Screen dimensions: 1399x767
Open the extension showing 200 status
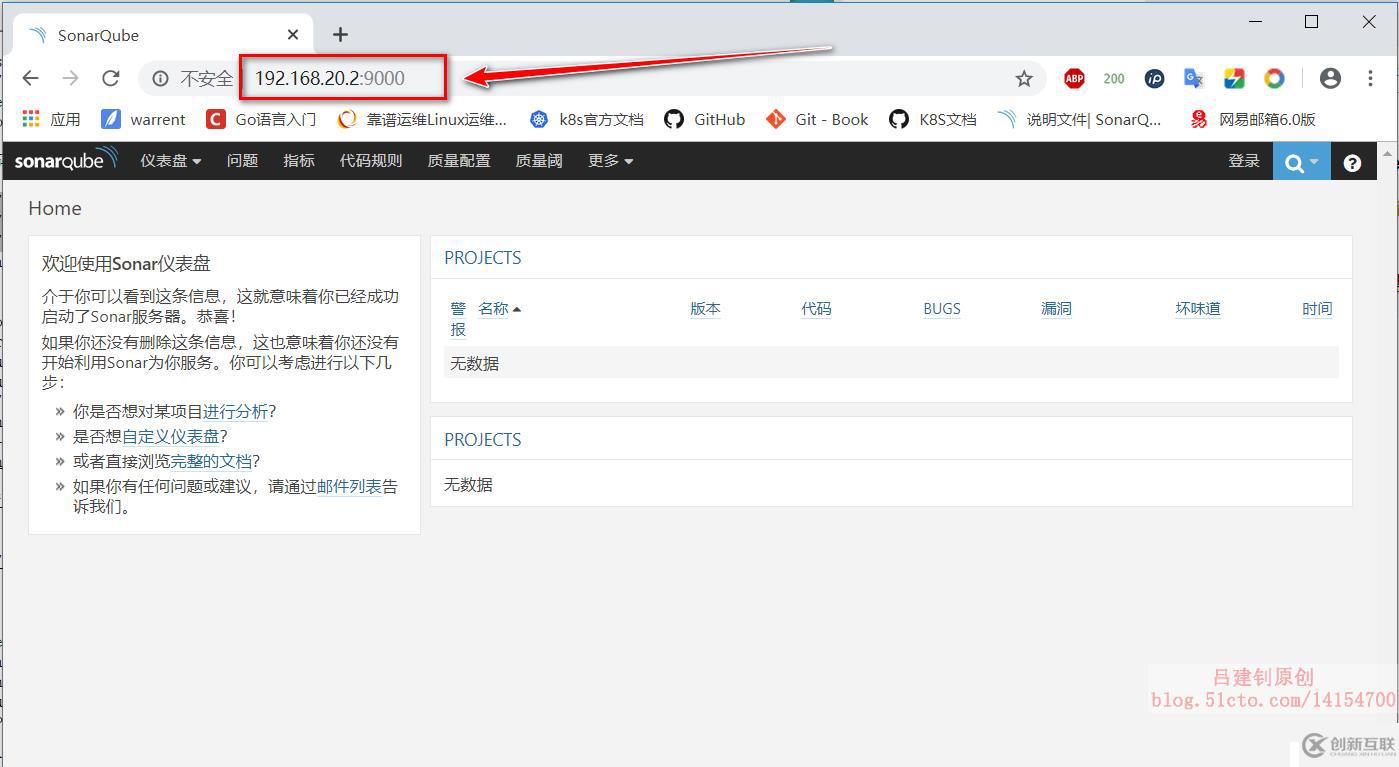1114,78
